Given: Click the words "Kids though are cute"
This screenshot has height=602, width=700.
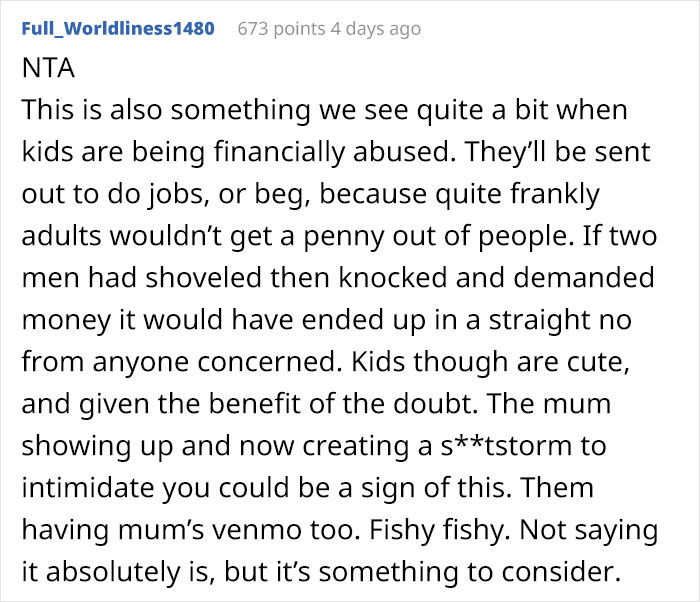Looking at the screenshot, I should click(490, 361).
